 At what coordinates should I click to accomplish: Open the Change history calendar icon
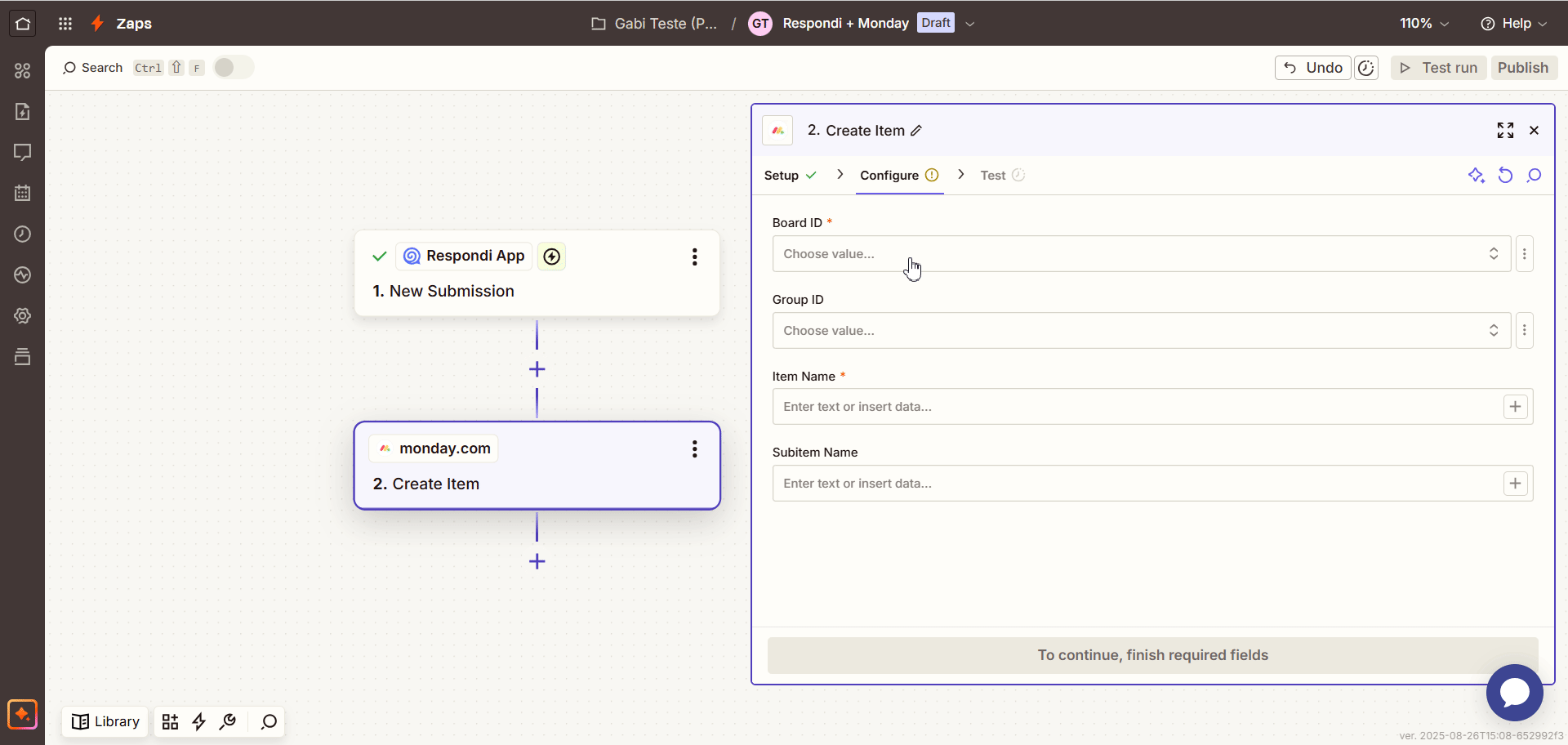[x=23, y=194]
